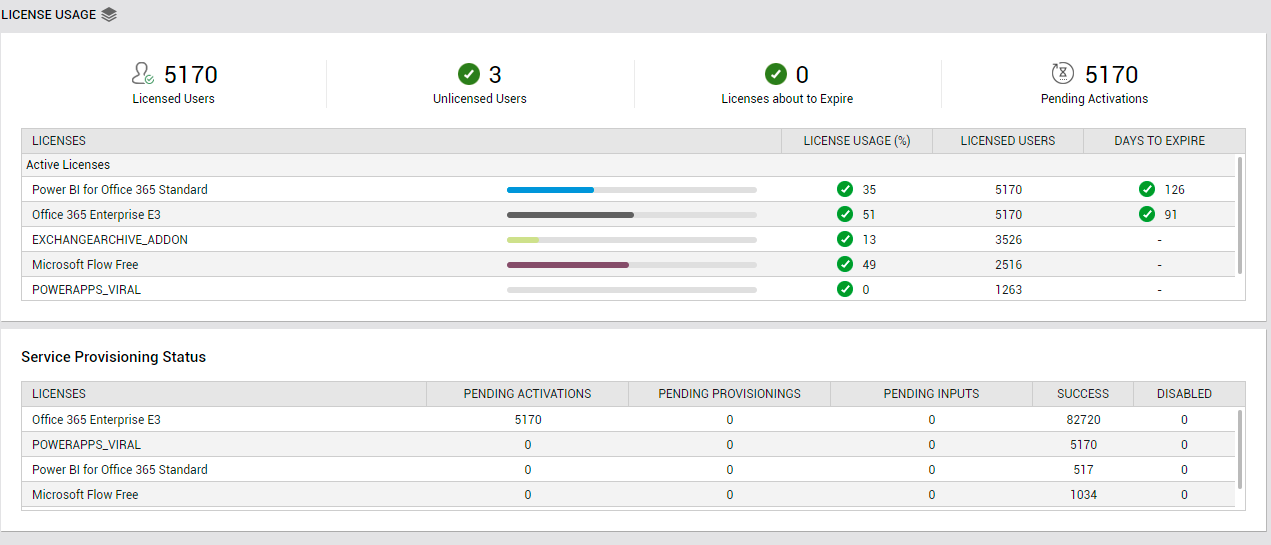
Task: Sort by the LICENSED USERS column header
Action: (1008, 141)
